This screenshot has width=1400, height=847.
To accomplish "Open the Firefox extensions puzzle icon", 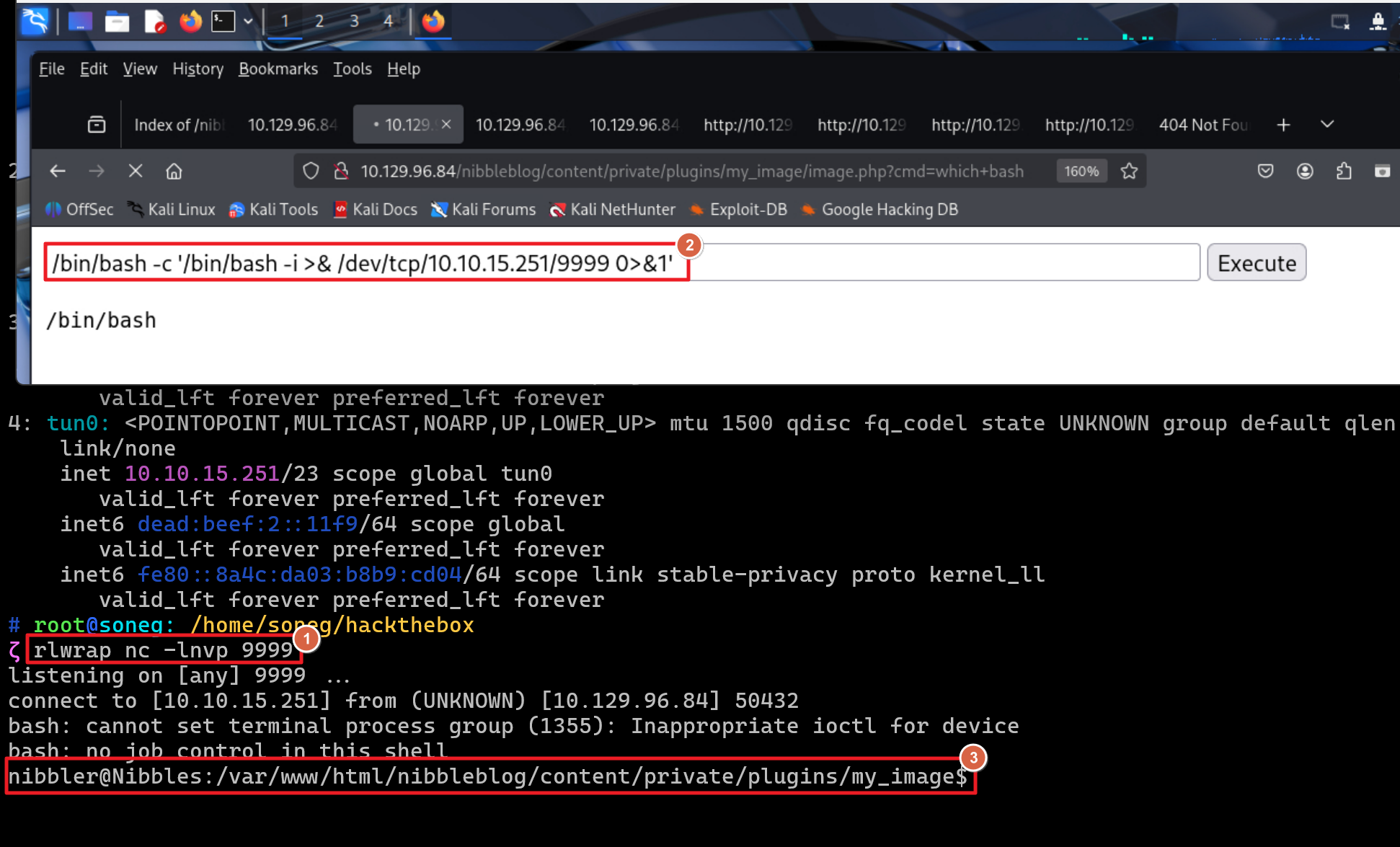I will click(x=1343, y=171).
